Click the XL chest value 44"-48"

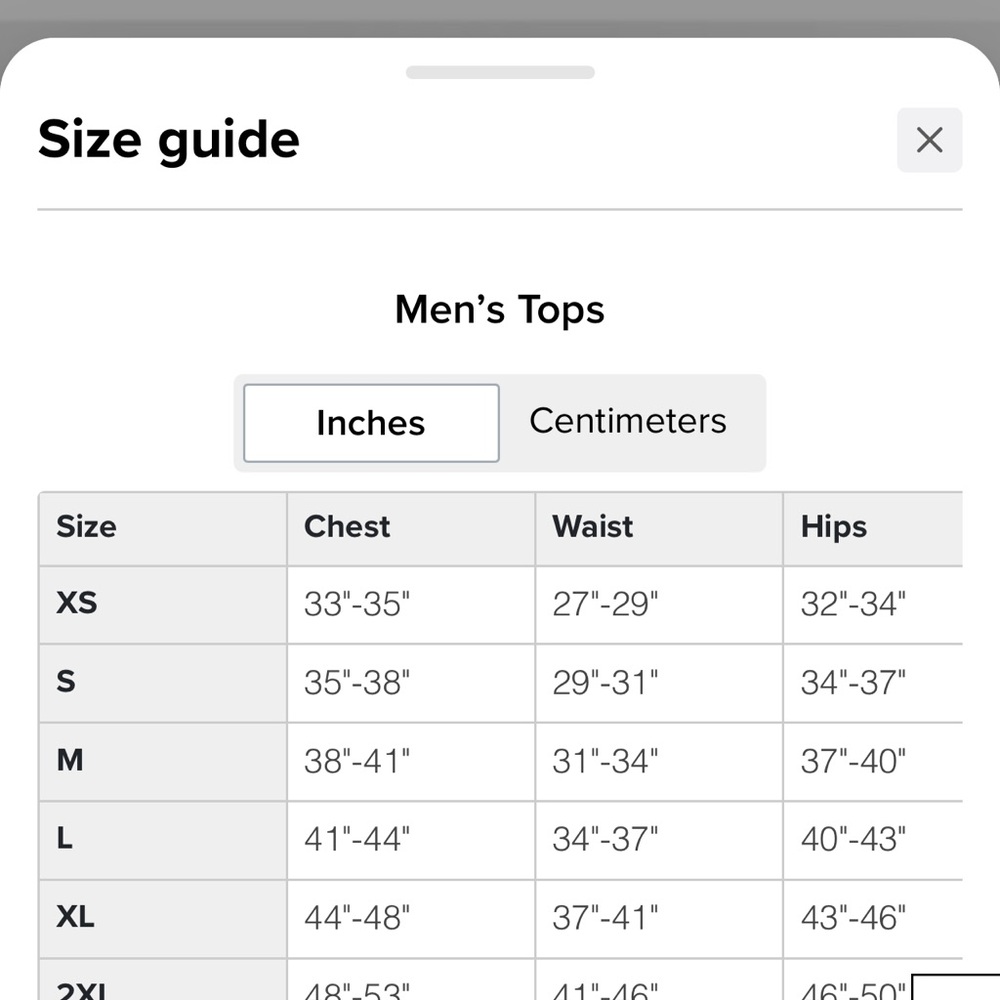point(357,918)
